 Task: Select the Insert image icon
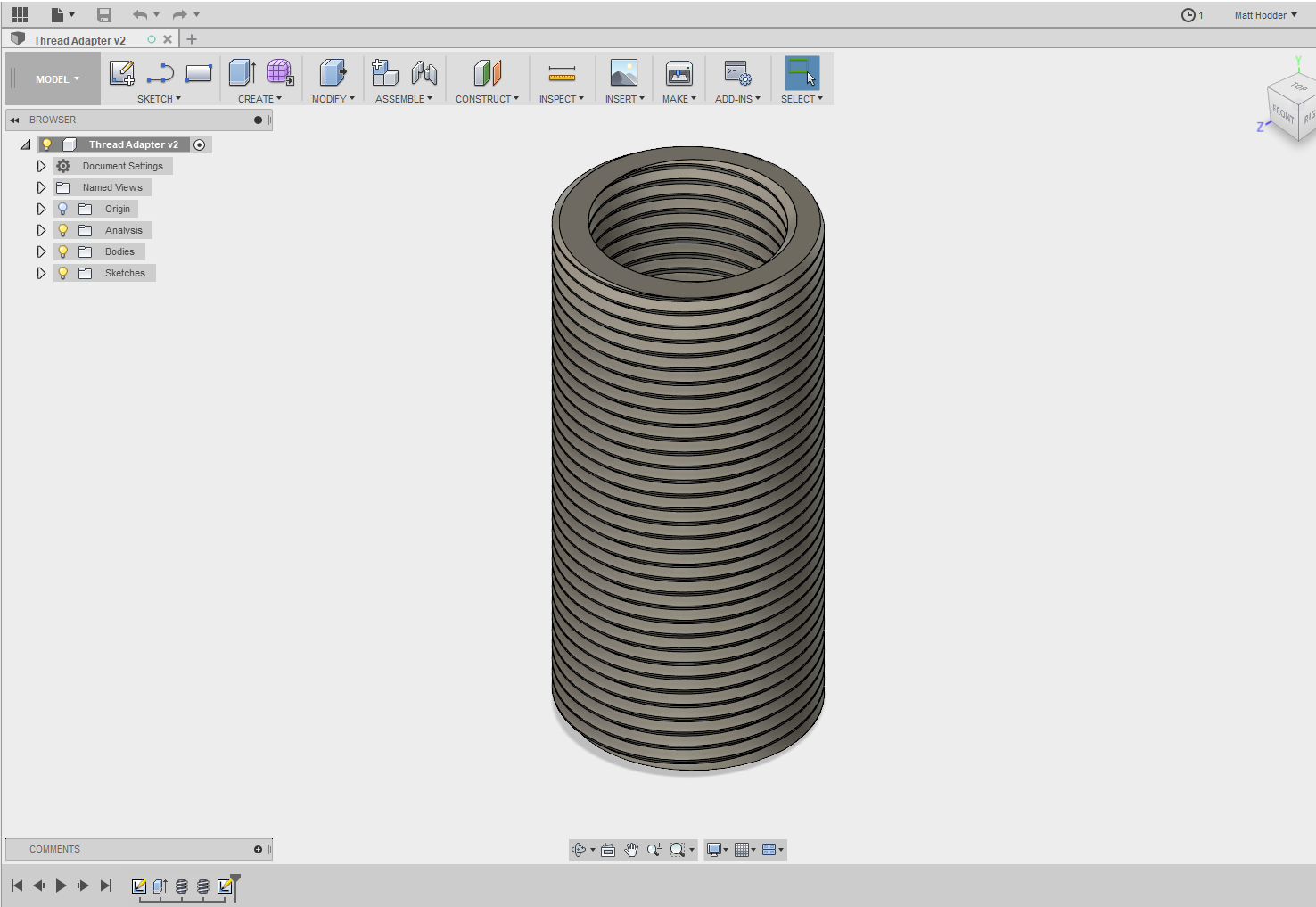tap(623, 73)
